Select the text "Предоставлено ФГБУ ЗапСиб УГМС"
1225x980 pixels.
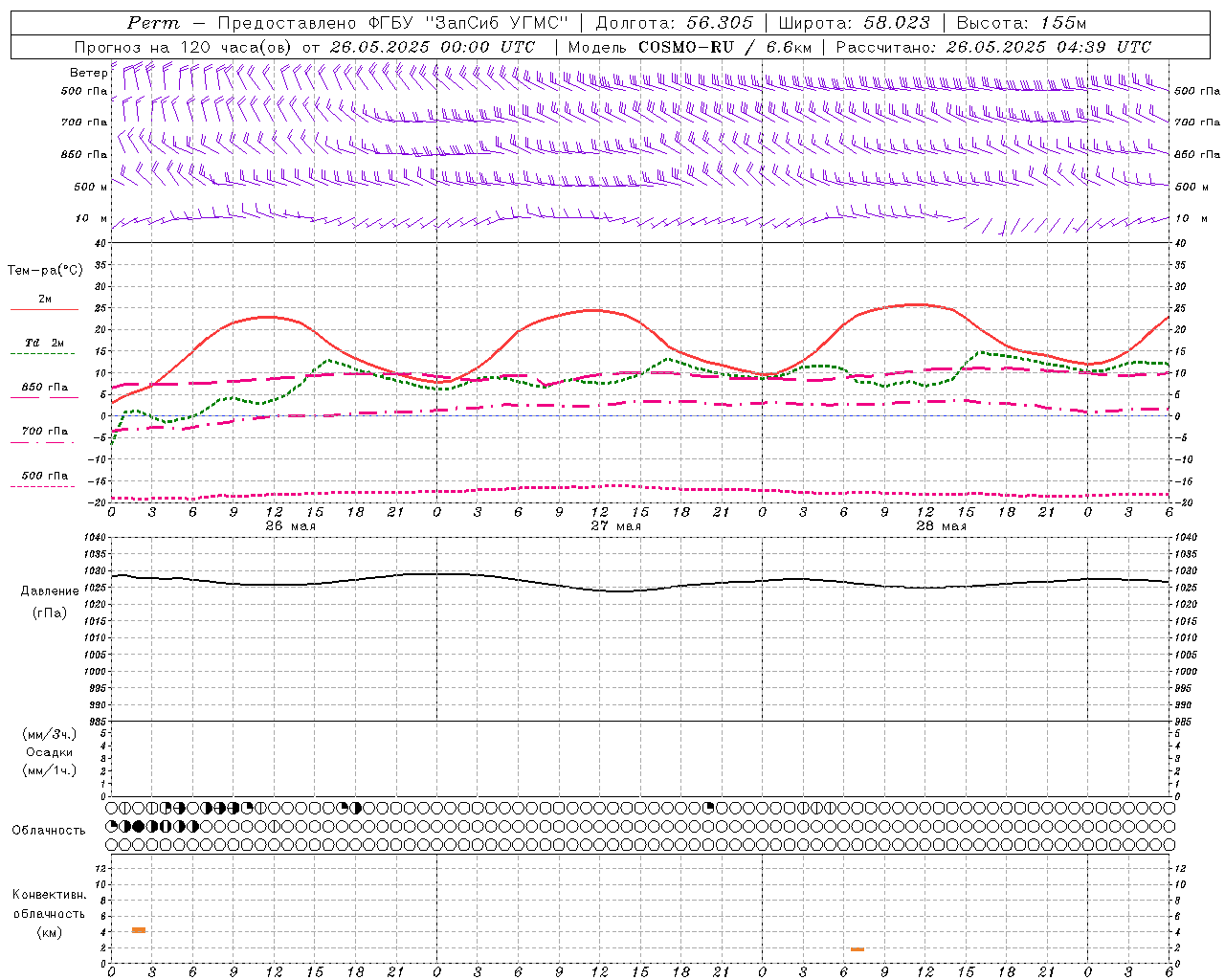393,23
